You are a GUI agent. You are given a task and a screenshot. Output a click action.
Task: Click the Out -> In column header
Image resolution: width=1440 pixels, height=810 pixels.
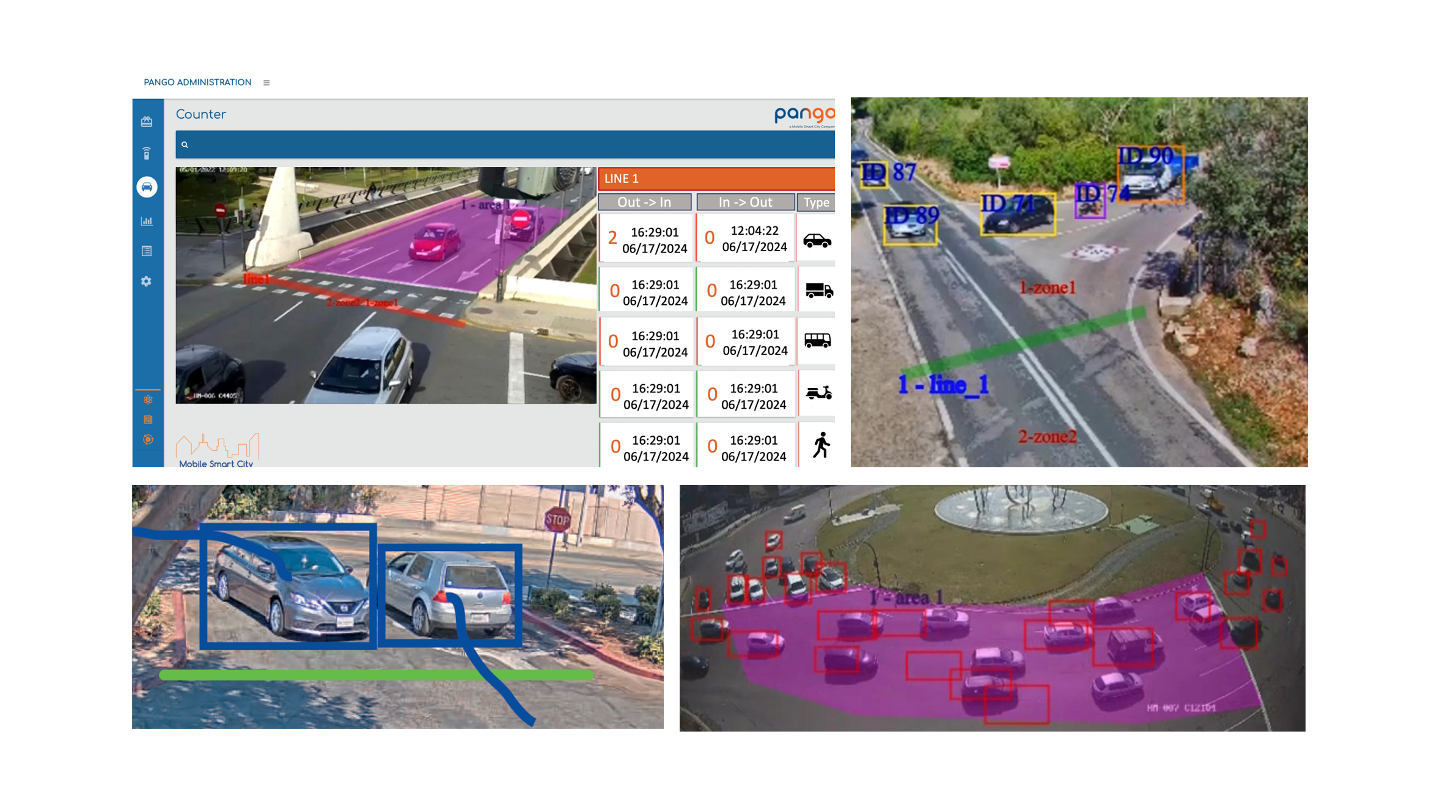645,202
